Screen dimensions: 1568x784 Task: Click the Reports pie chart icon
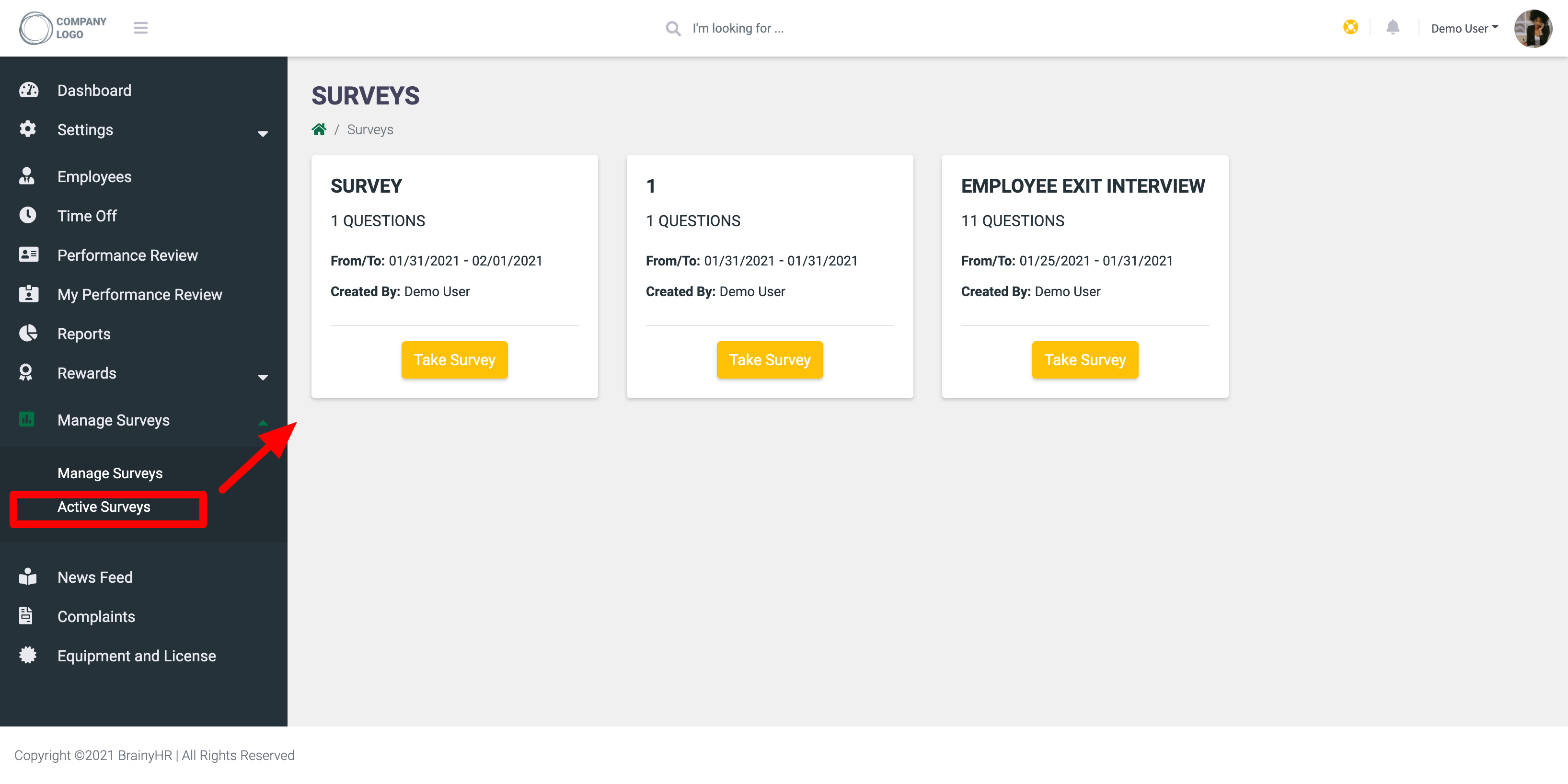28,333
